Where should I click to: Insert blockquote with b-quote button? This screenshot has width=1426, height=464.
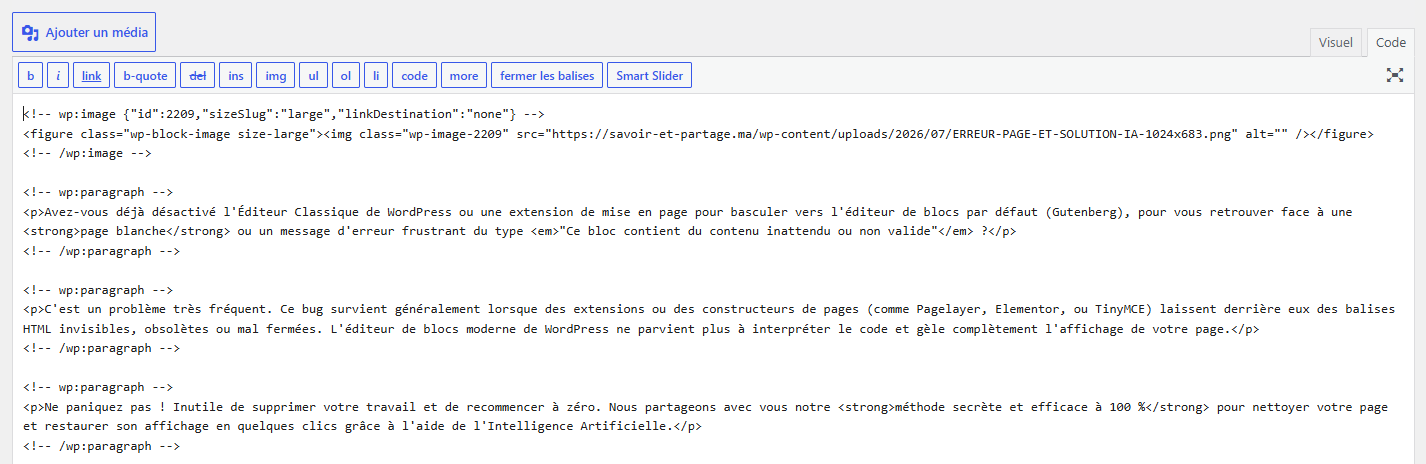145,75
